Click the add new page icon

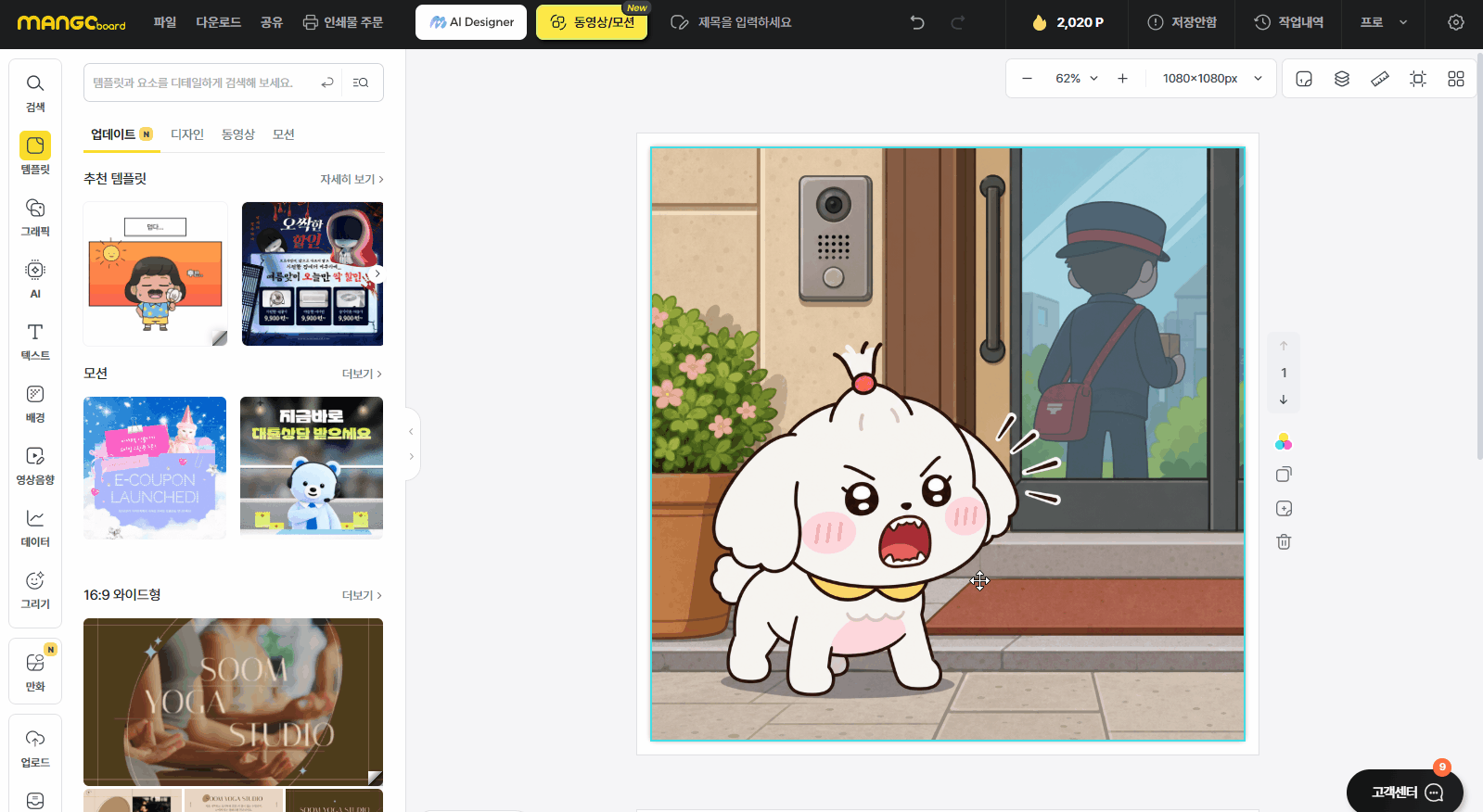pyautogui.click(x=1284, y=509)
